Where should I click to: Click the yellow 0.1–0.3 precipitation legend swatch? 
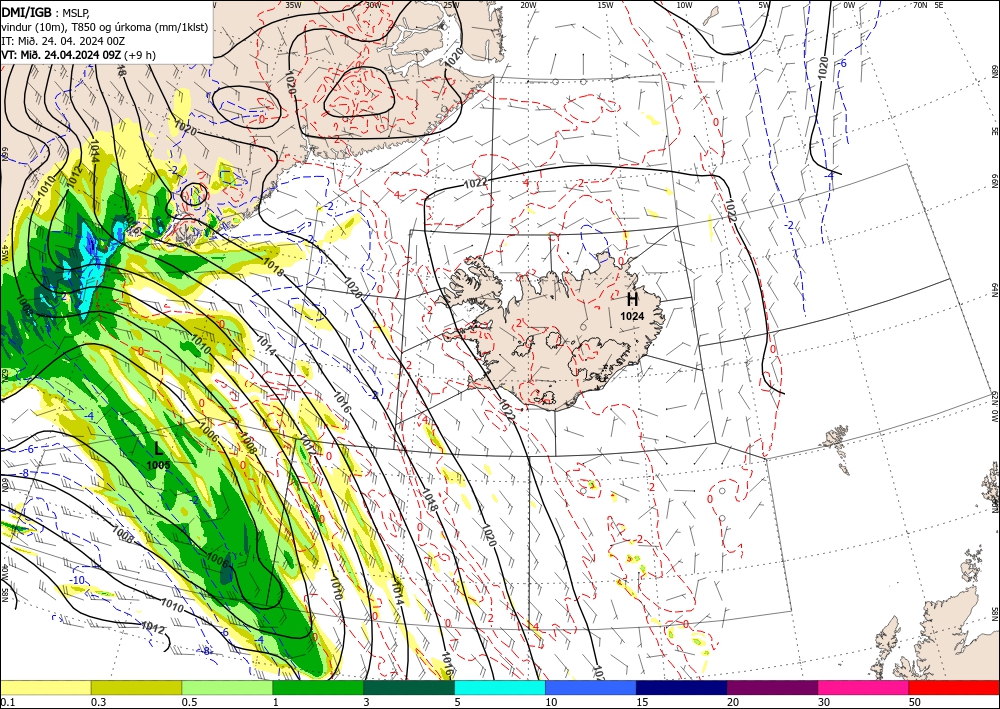pyautogui.click(x=45, y=687)
